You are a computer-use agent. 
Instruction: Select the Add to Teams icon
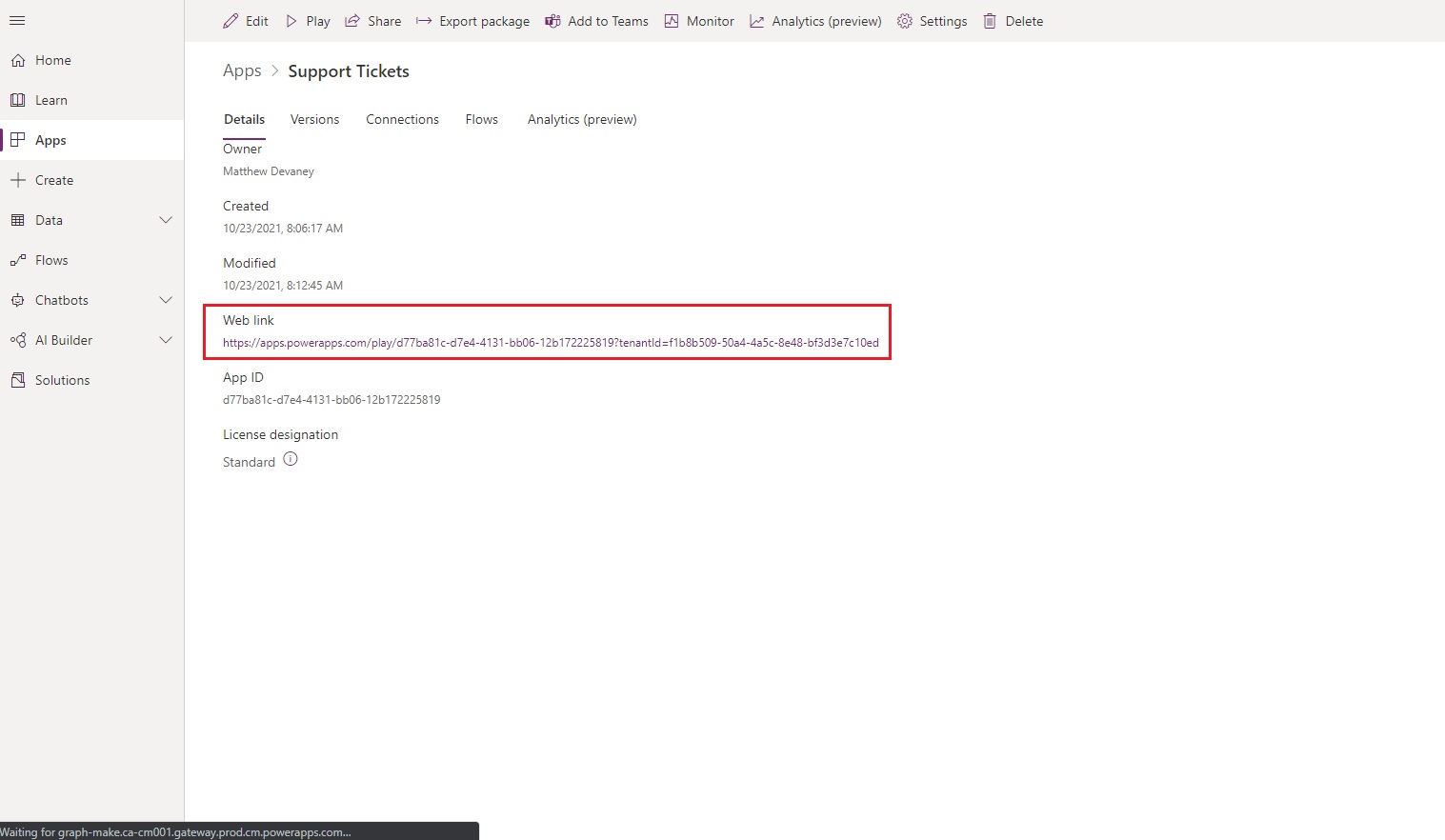552,20
